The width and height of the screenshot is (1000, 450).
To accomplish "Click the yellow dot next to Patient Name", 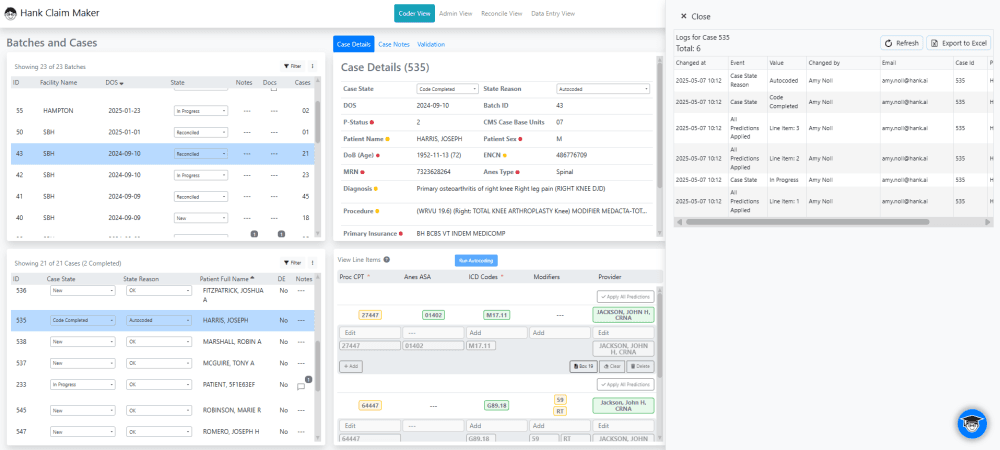I will click(387, 138).
